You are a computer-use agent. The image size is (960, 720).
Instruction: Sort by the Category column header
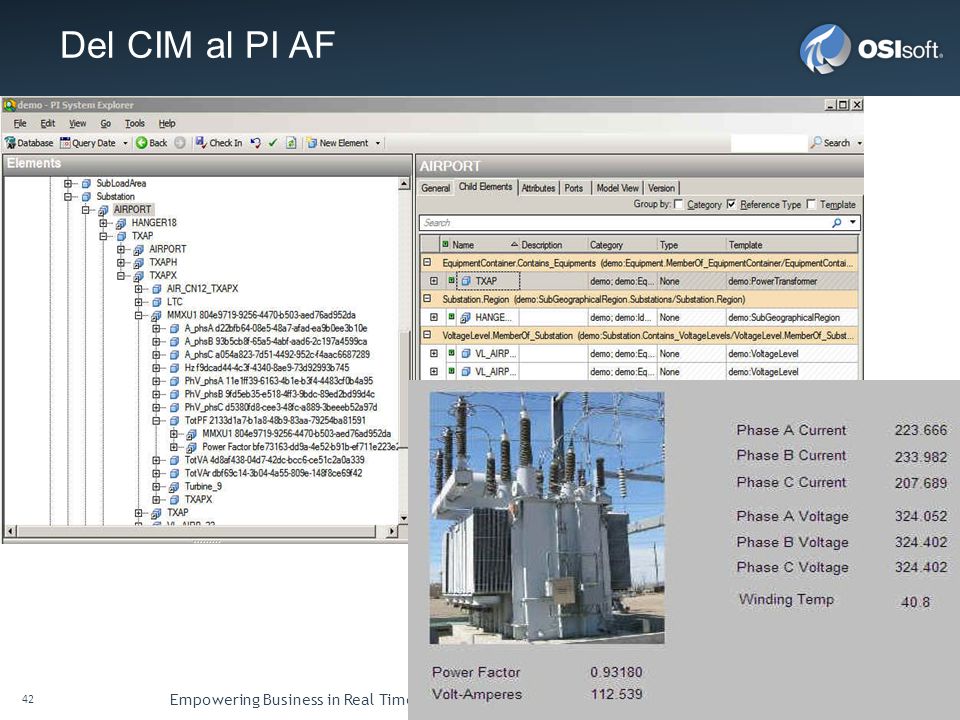point(623,245)
